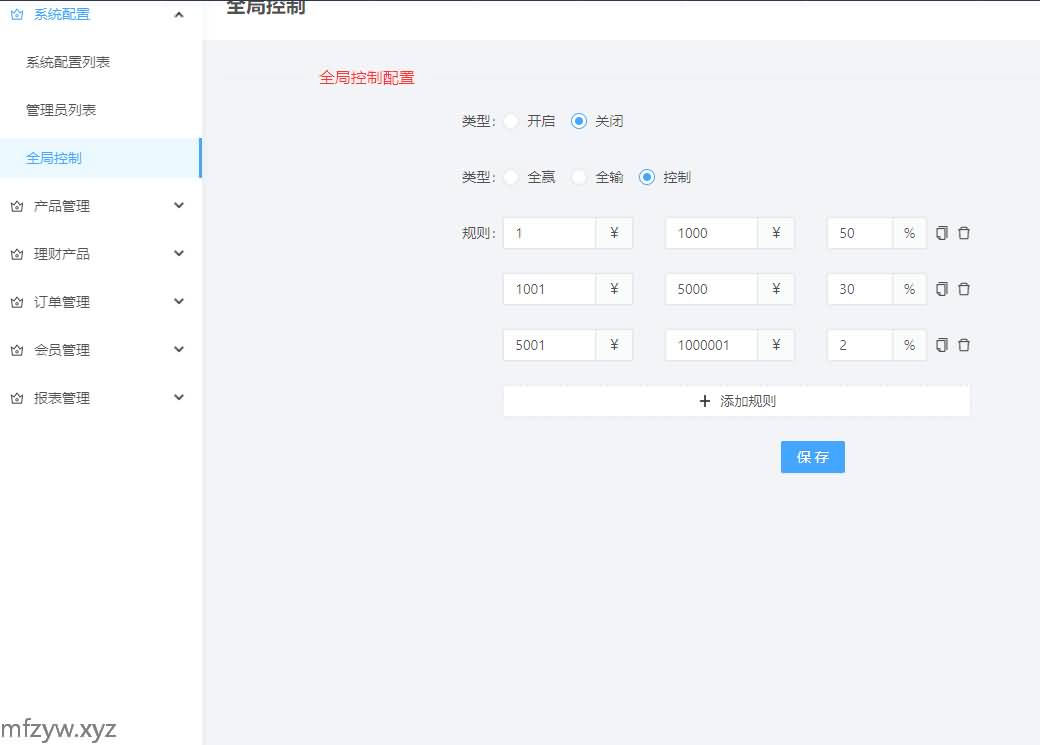
Task: Click the 1000001 amount input field
Action: 711,345
